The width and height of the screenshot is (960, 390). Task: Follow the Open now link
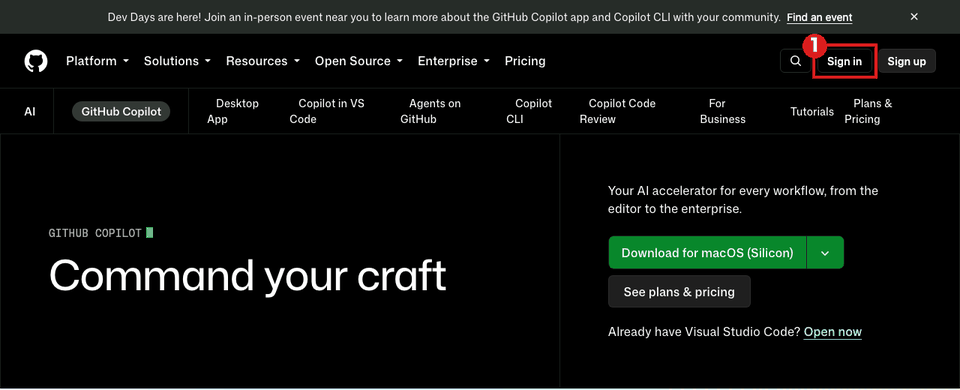click(x=833, y=332)
